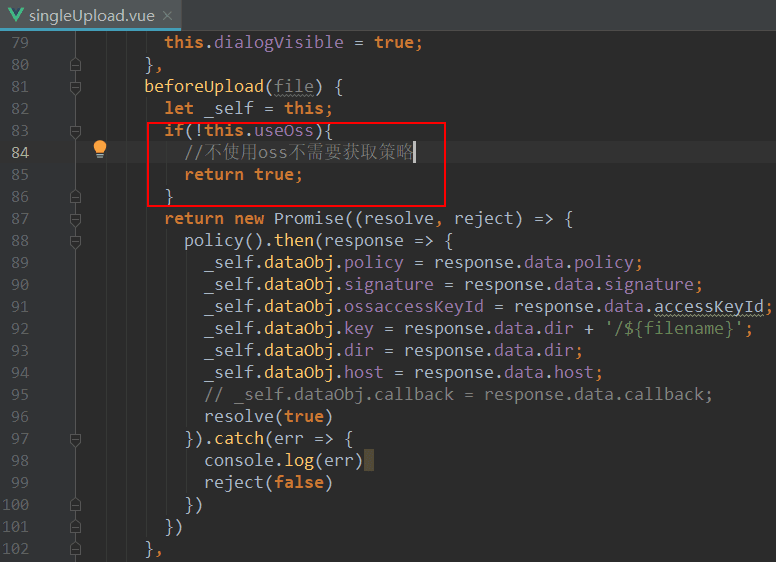Click 'response.data.signature' on line 90
Screen dimensions: 776x562
[x=579, y=284]
